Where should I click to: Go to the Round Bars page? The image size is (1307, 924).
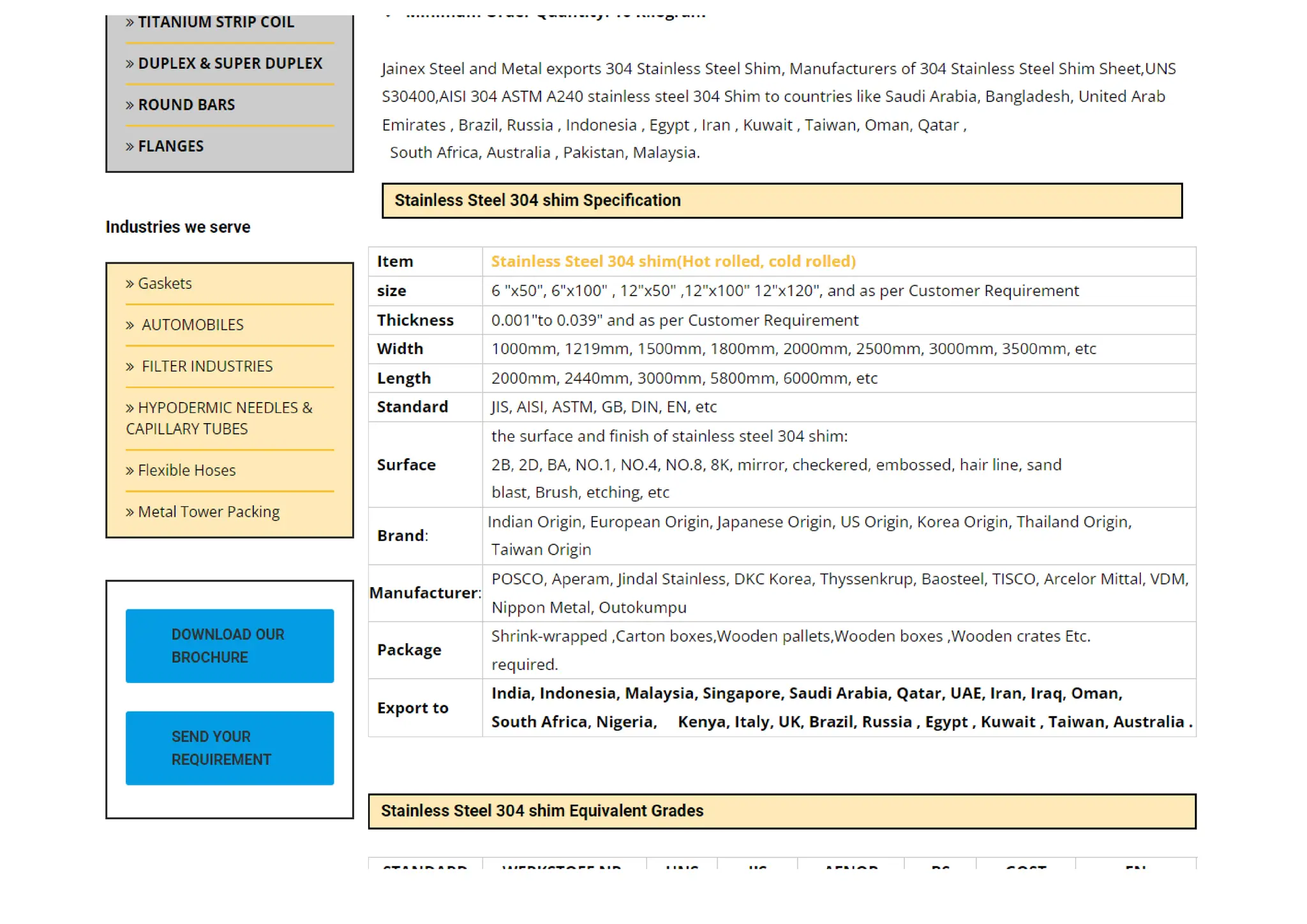(x=186, y=105)
